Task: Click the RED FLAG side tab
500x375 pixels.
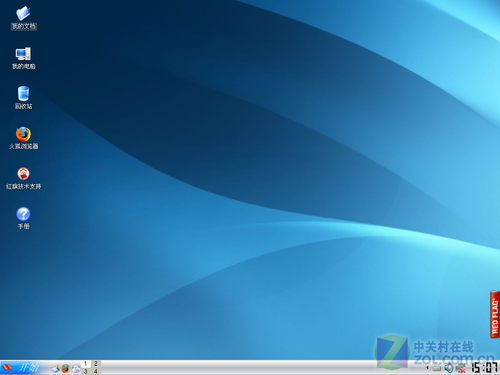Action: (495, 315)
